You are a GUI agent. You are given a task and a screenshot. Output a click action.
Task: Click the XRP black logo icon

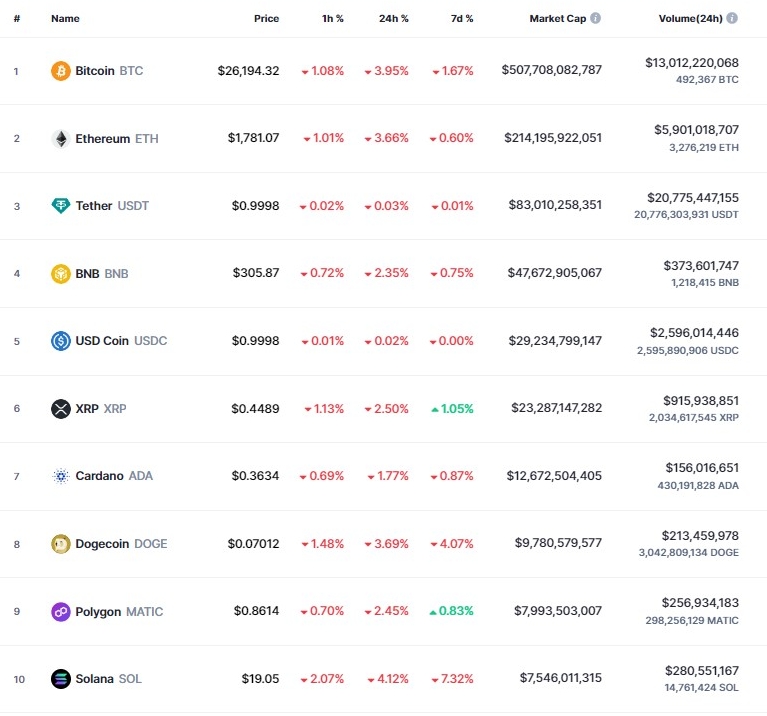point(61,409)
